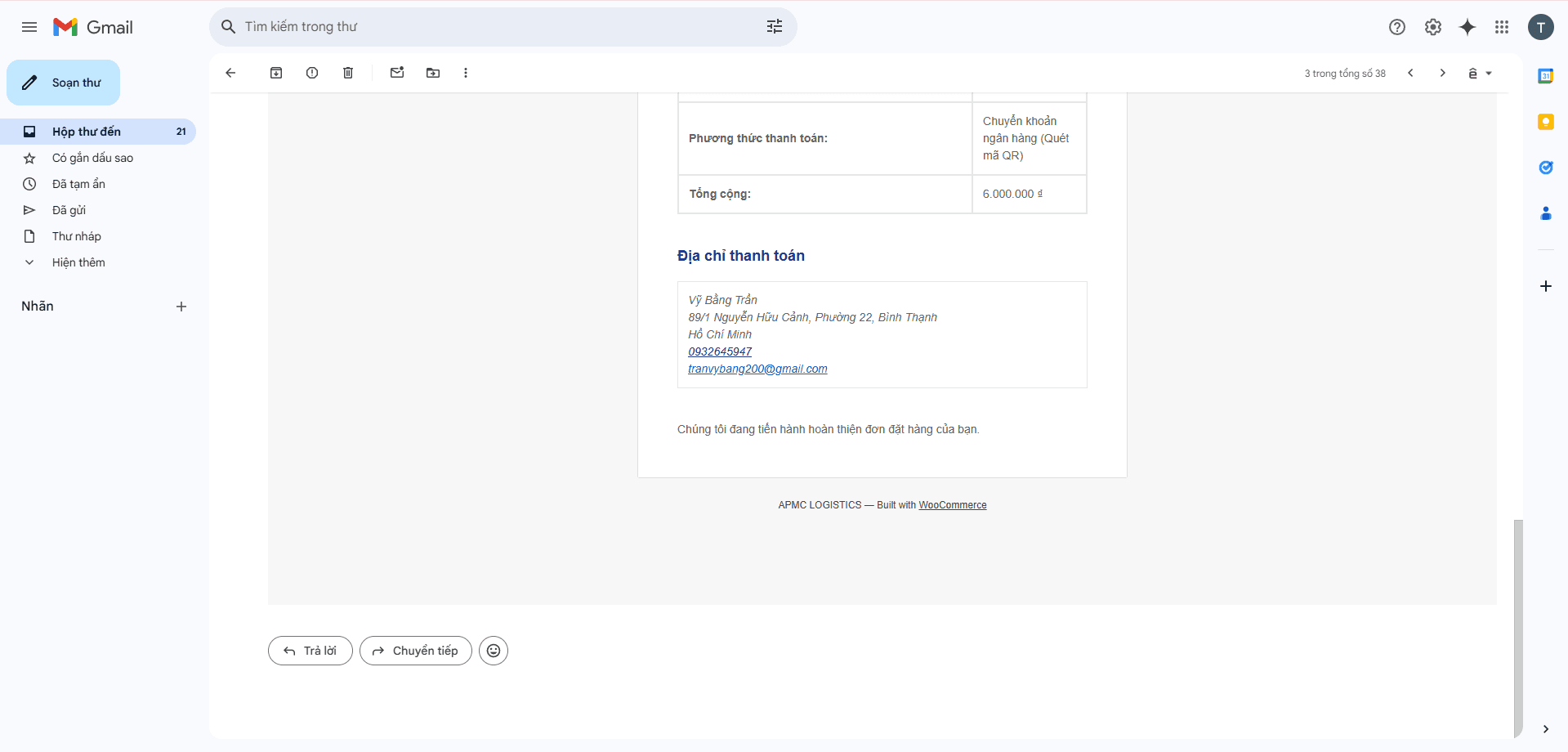The height and width of the screenshot is (752, 1568).
Task: Hide the side panel arrow
Action: pos(1545,729)
